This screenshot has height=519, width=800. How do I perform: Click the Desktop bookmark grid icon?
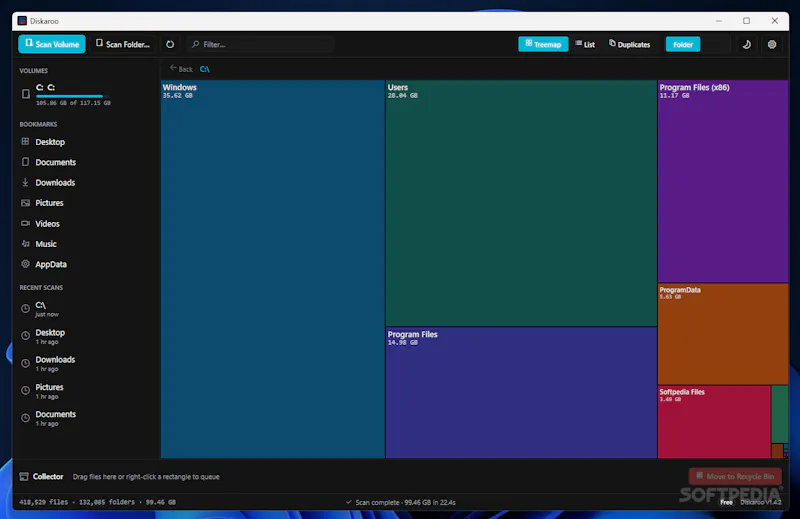25,141
